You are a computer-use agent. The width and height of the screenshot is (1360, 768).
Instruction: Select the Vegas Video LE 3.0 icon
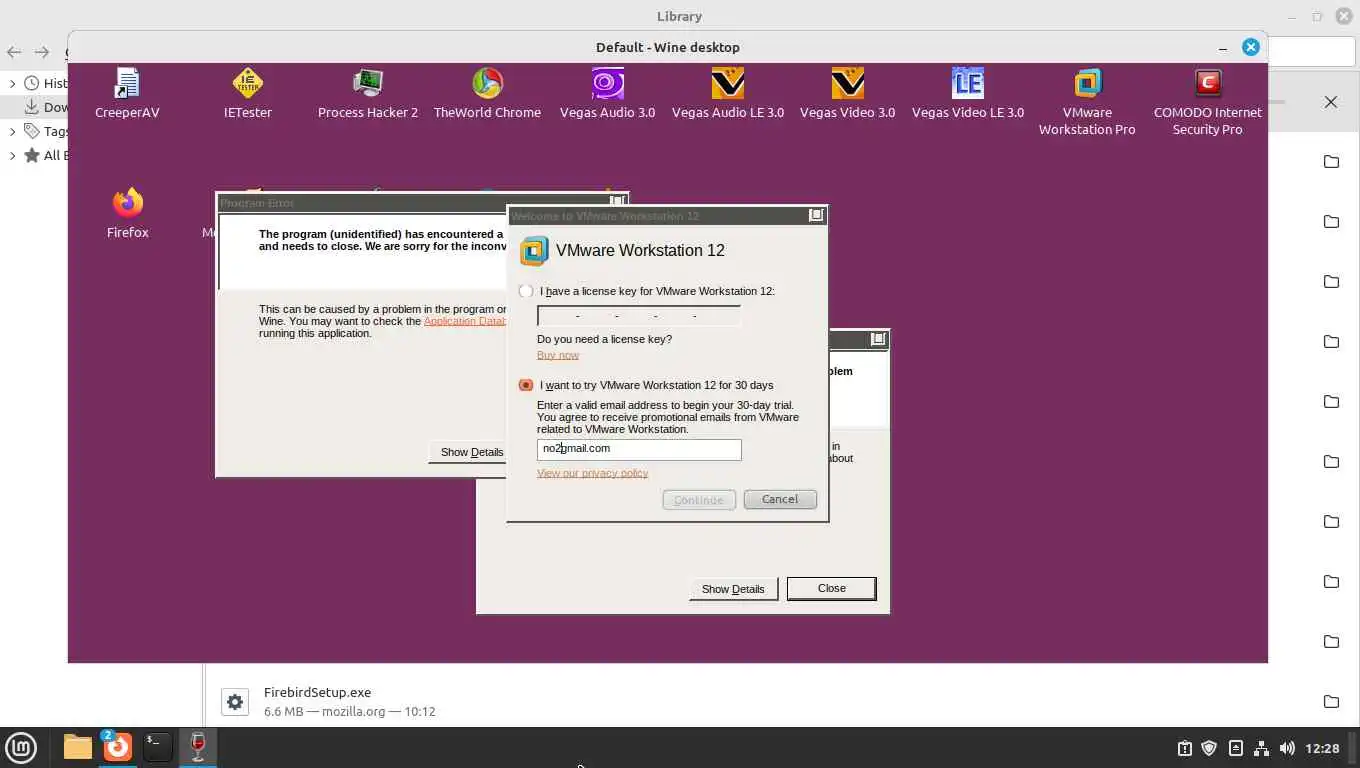[967, 94]
